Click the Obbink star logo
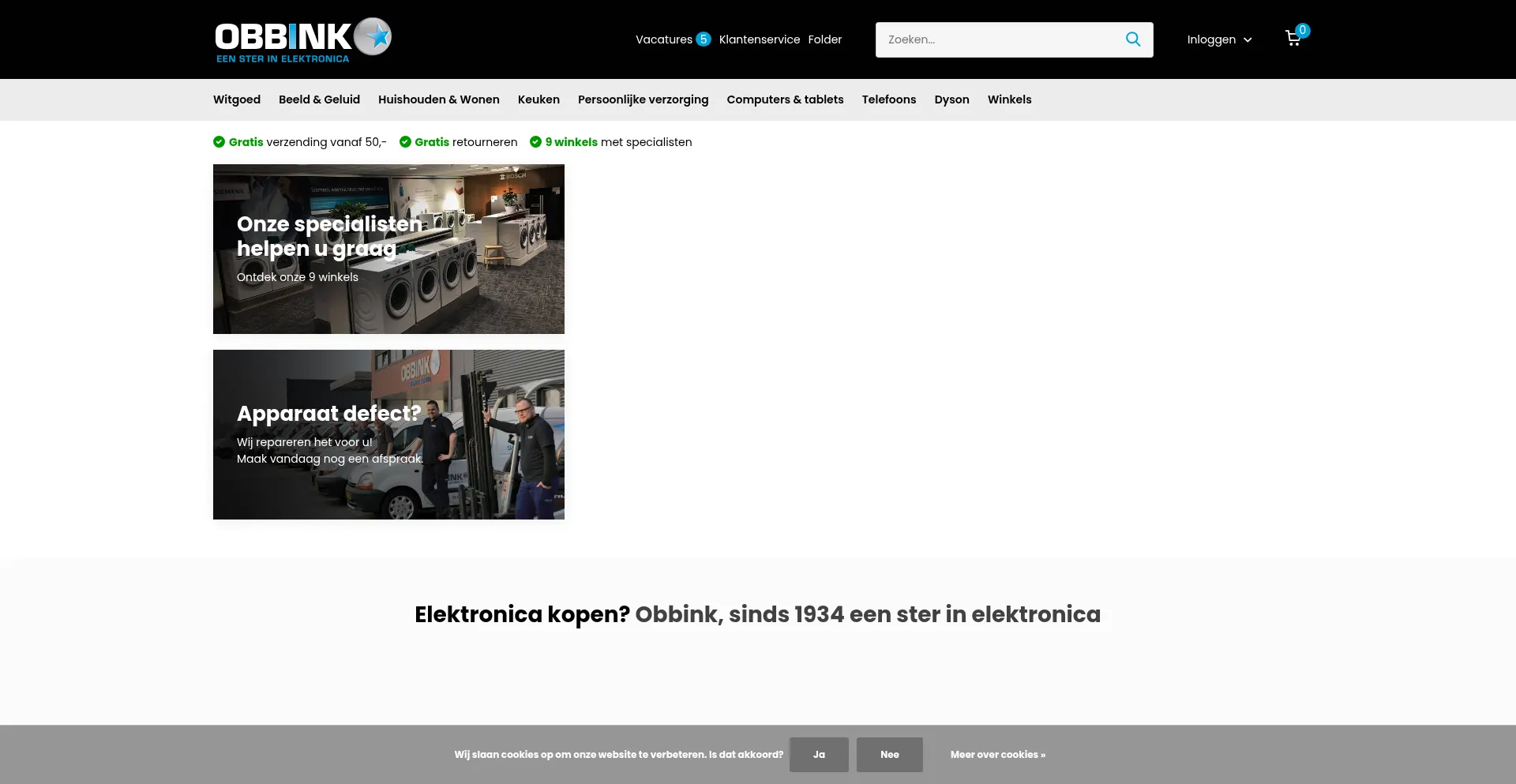 click(302, 39)
